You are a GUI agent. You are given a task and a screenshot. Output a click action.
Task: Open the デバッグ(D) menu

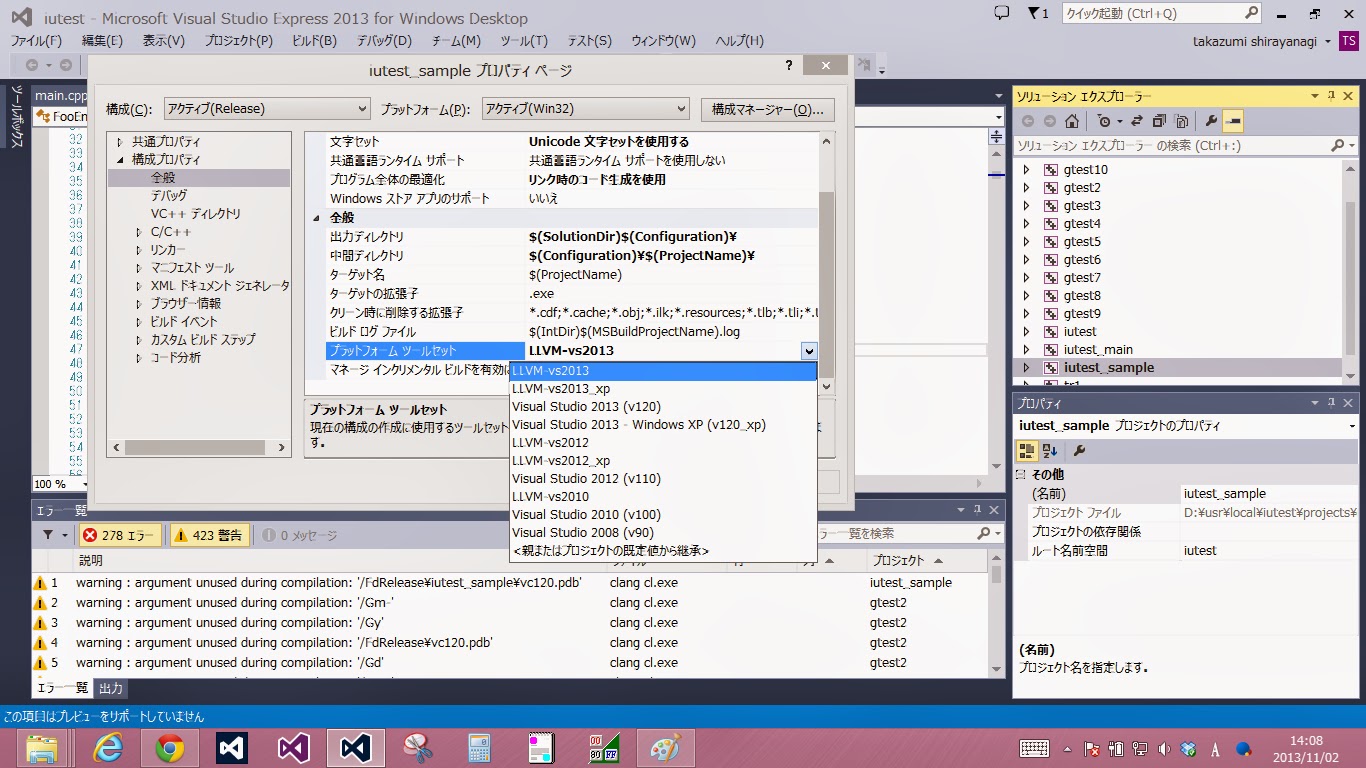pos(384,41)
